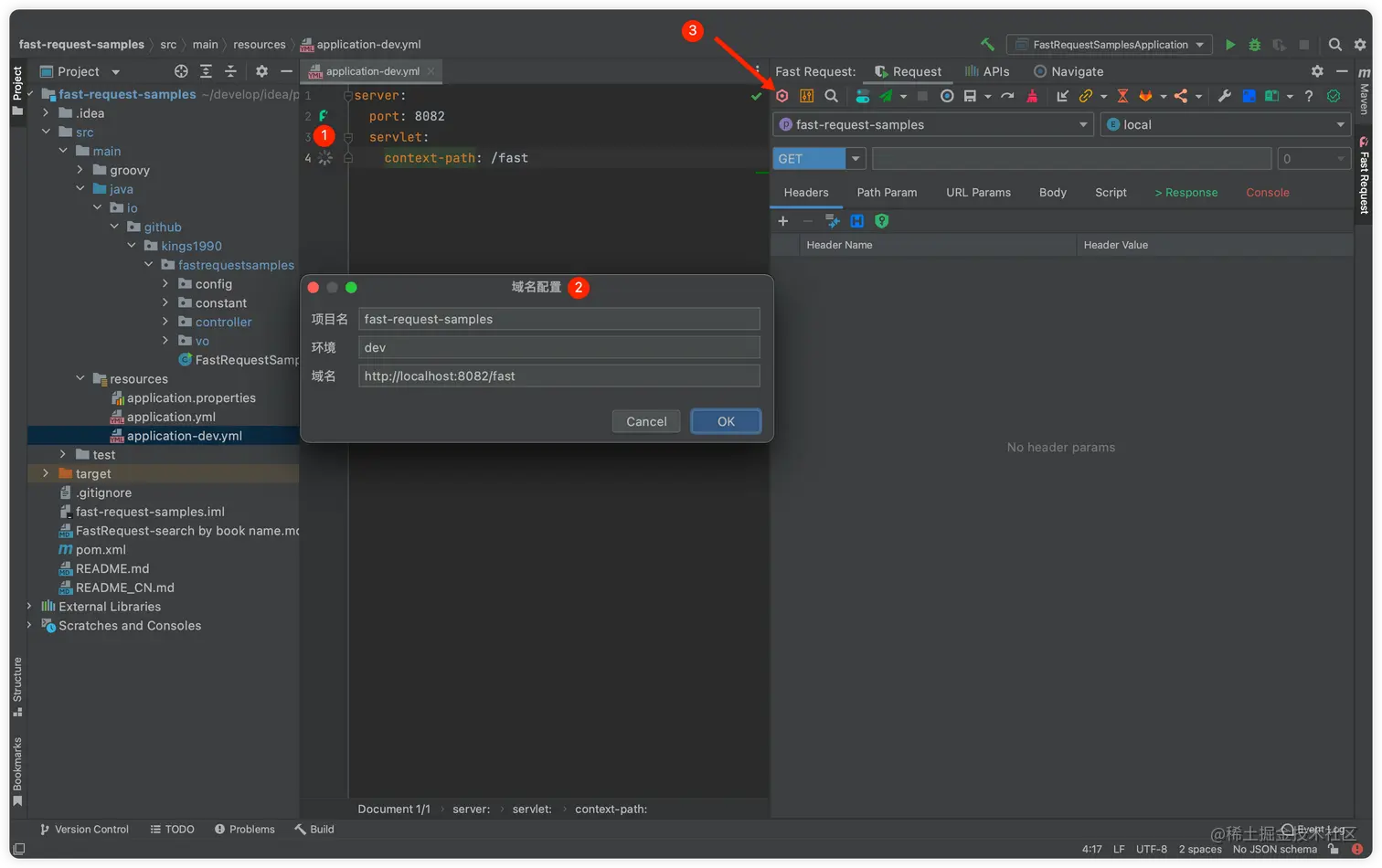Click the build hammer icon in top toolbar
Viewport: 1382px width, 868px height.
[987, 44]
